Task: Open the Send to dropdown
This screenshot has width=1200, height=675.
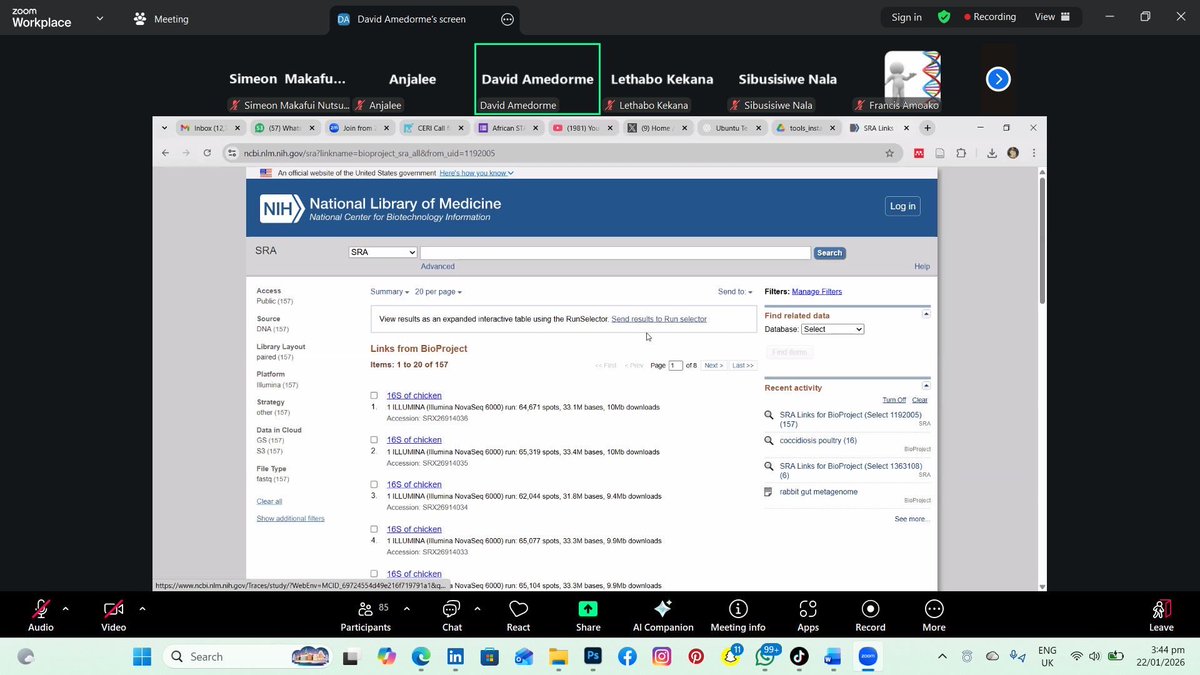Action: point(735,292)
